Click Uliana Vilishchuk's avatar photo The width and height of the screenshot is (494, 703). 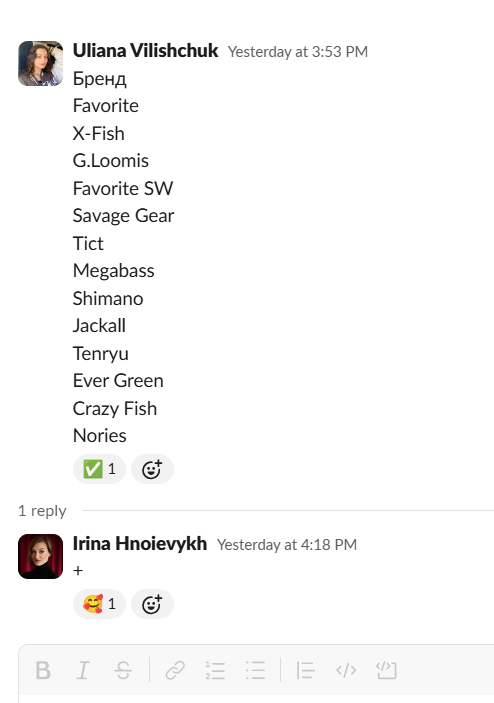[x=40, y=63]
